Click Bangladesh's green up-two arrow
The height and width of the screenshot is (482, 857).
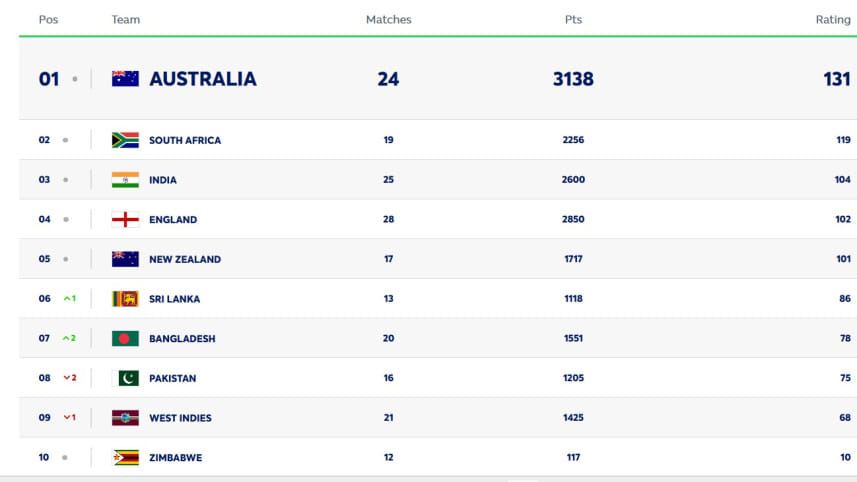coord(69,338)
